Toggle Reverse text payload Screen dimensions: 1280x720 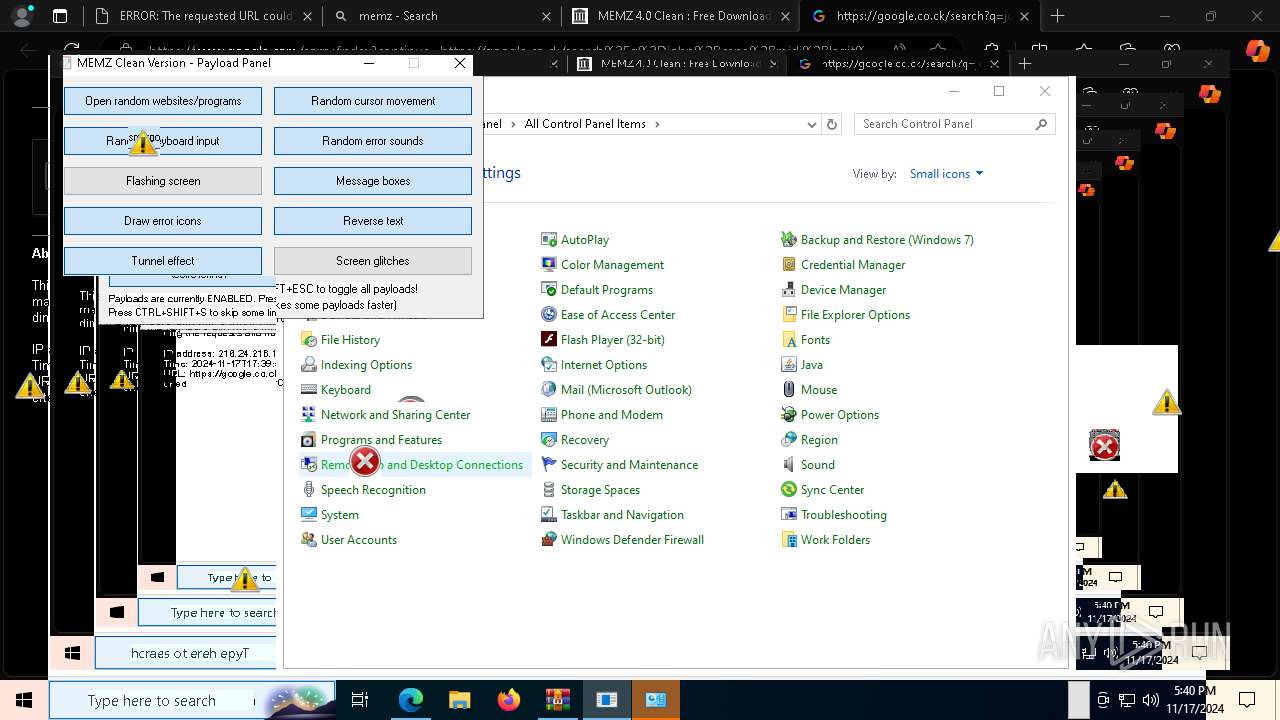tap(373, 221)
